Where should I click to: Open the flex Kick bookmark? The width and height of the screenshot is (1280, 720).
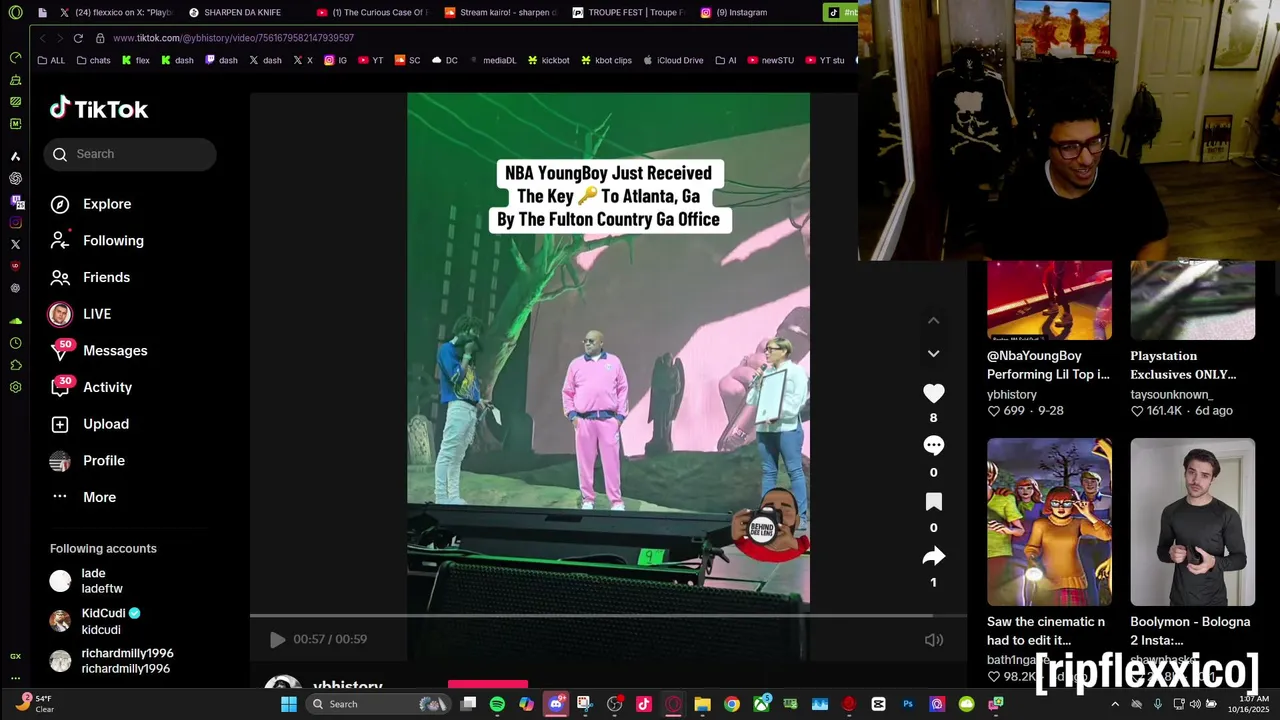[136, 60]
